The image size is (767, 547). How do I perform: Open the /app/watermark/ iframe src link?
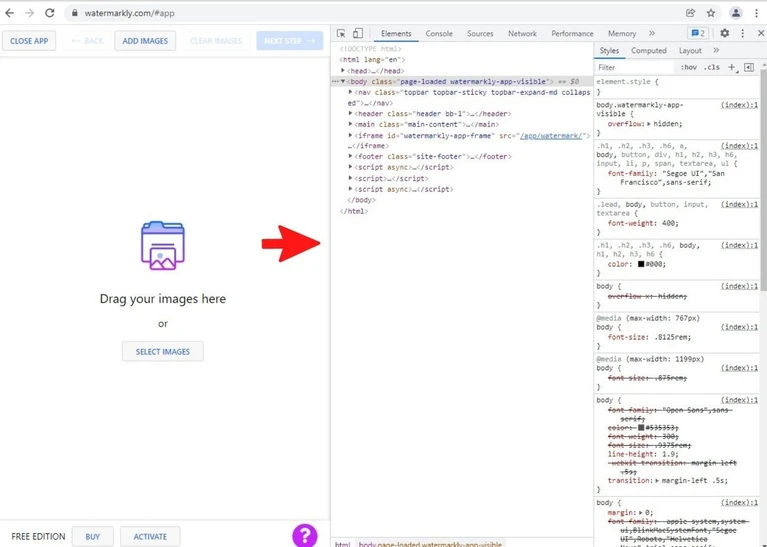click(551, 136)
